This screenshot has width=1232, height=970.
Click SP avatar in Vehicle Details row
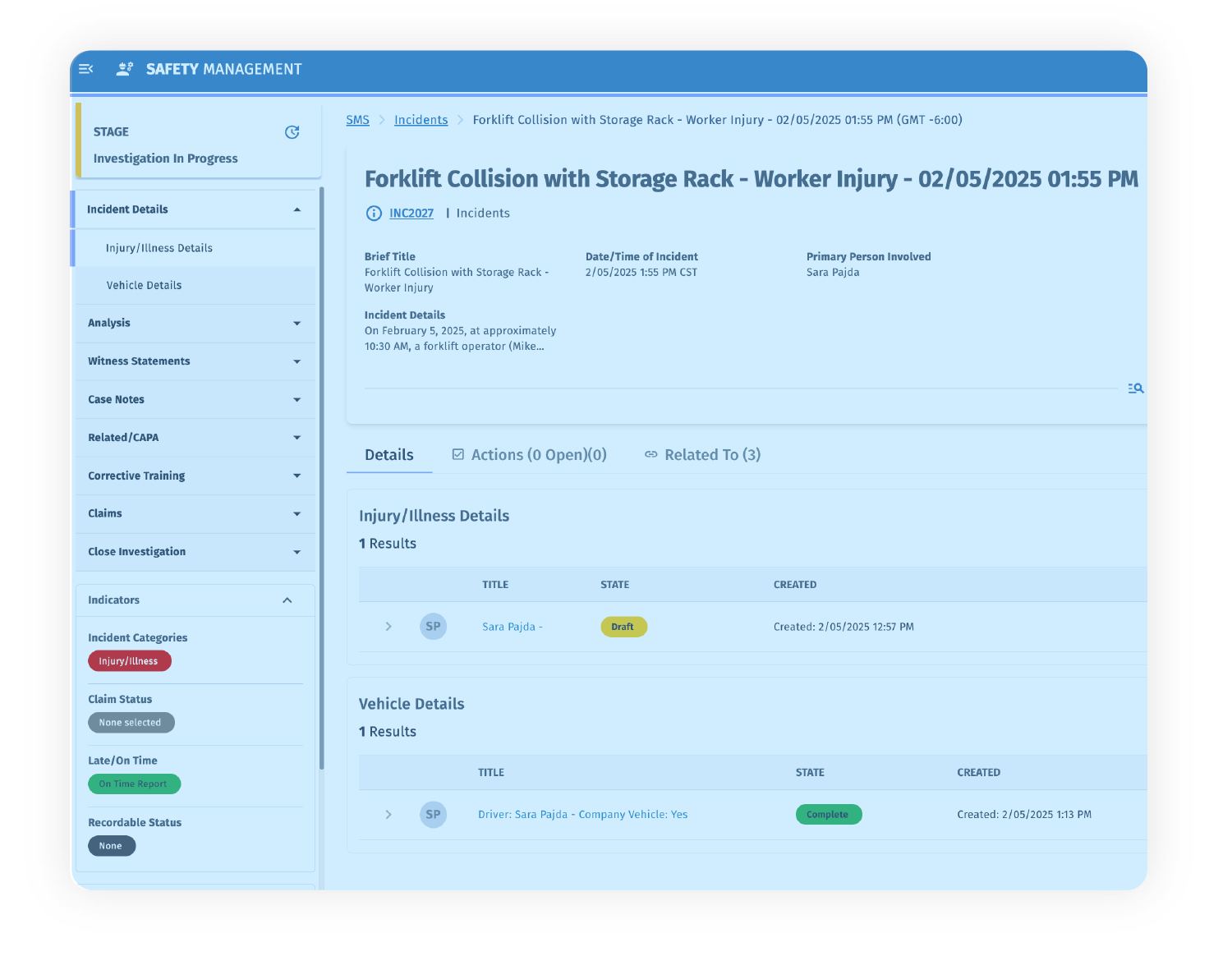pyautogui.click(x=433, y=815)
